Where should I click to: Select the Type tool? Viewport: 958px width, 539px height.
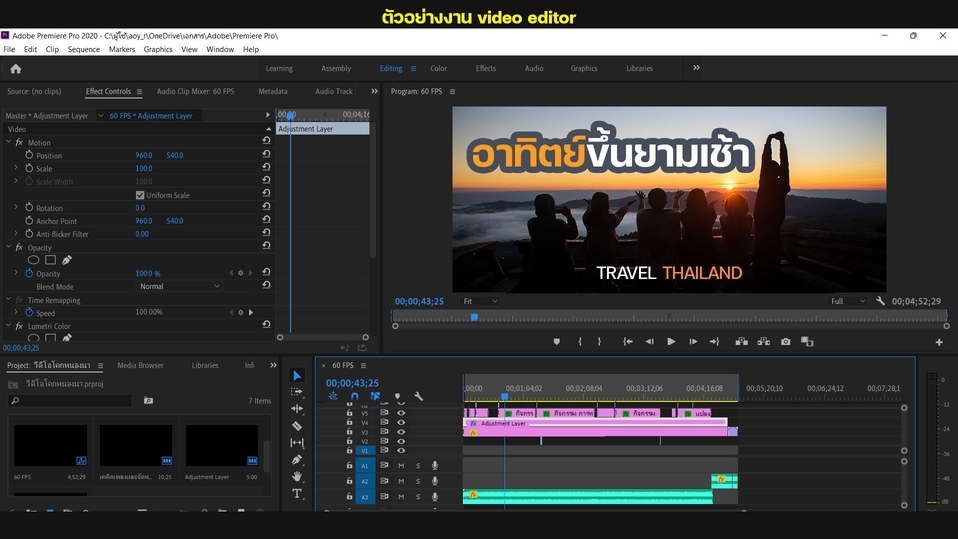(x=297, y=493)
